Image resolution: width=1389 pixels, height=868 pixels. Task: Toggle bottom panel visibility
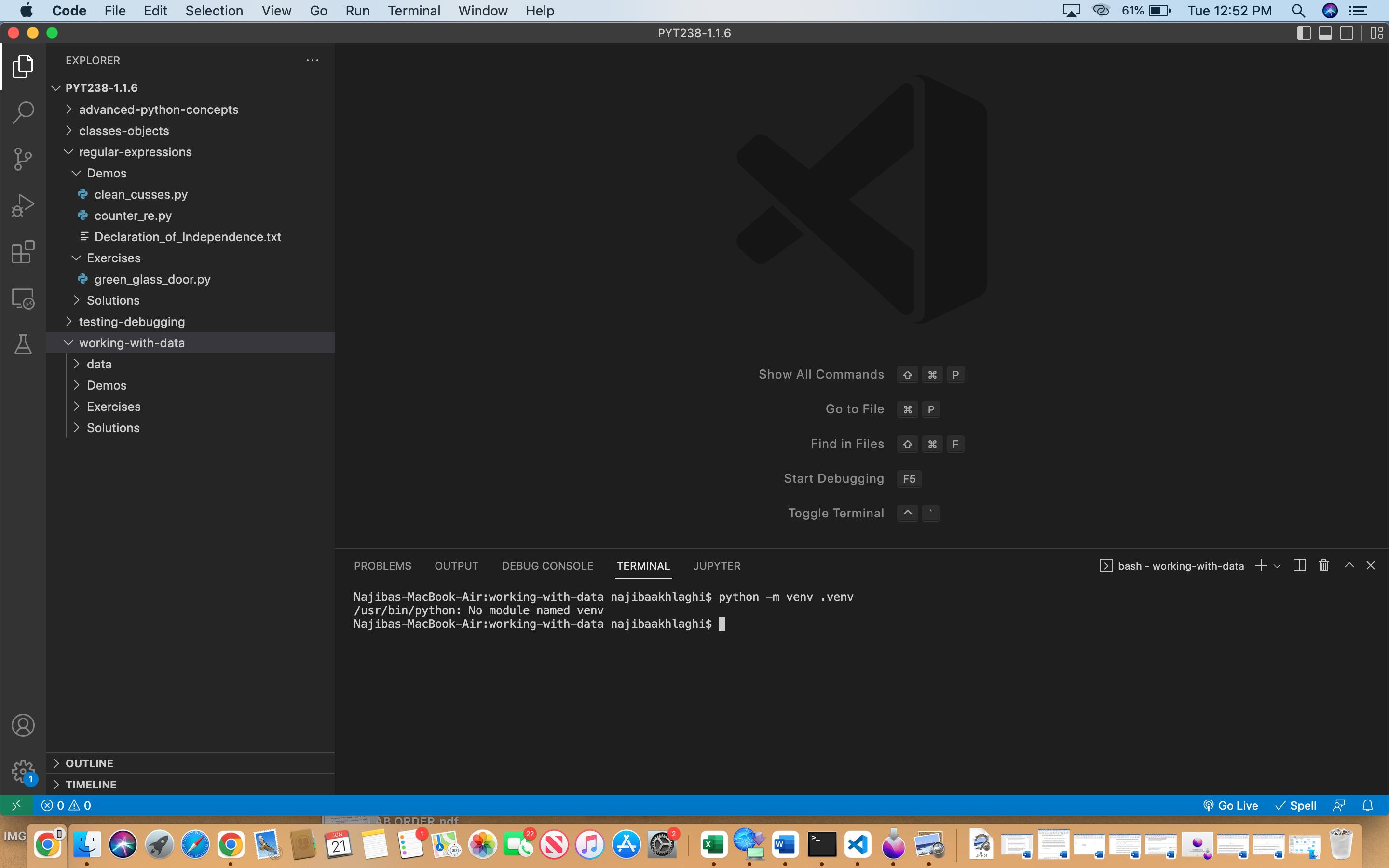(1325, 33)
